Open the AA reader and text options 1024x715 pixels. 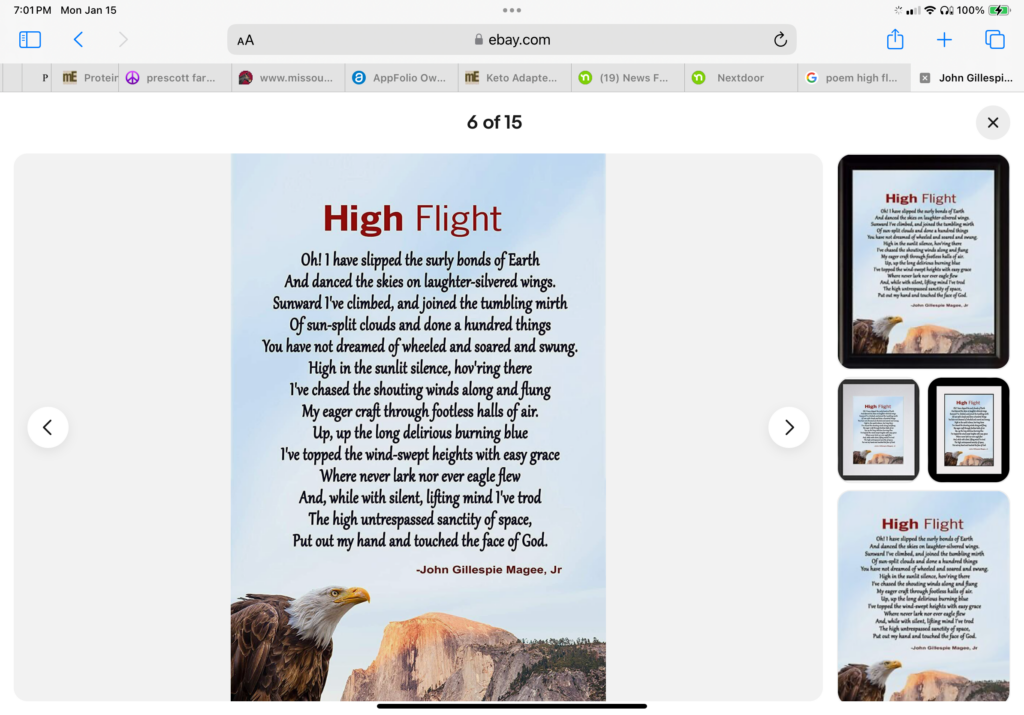coord(246,40)
